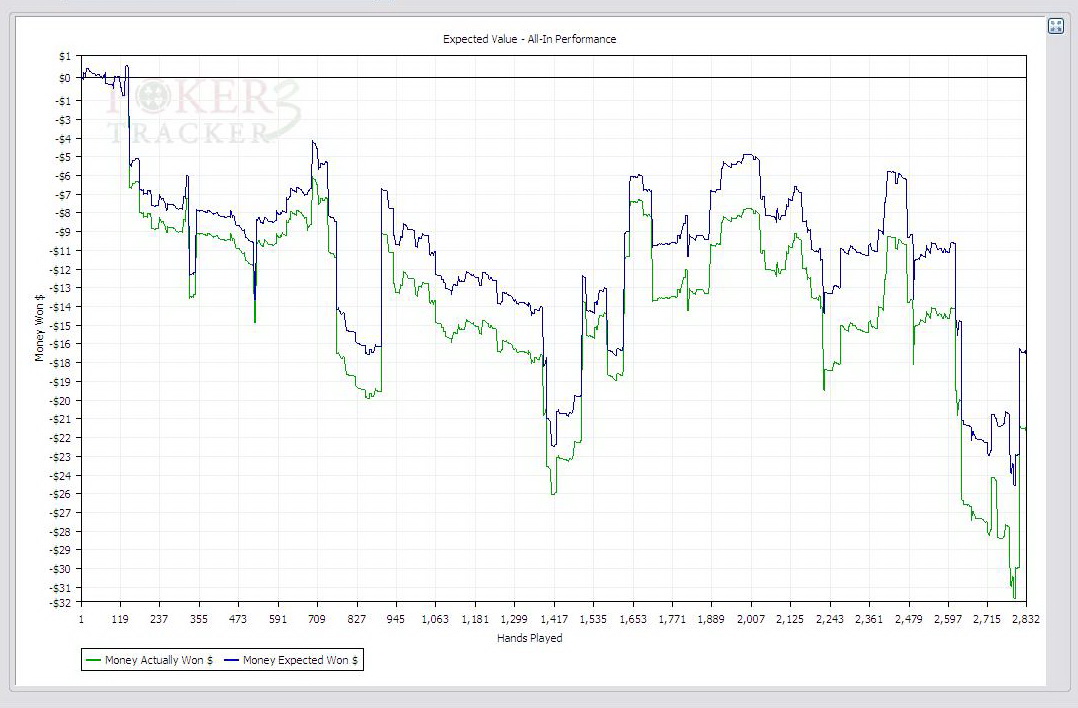Click the -$16 label on the y-axis
This screenshot has height=708, width=1078.
[x=61, y=345]
